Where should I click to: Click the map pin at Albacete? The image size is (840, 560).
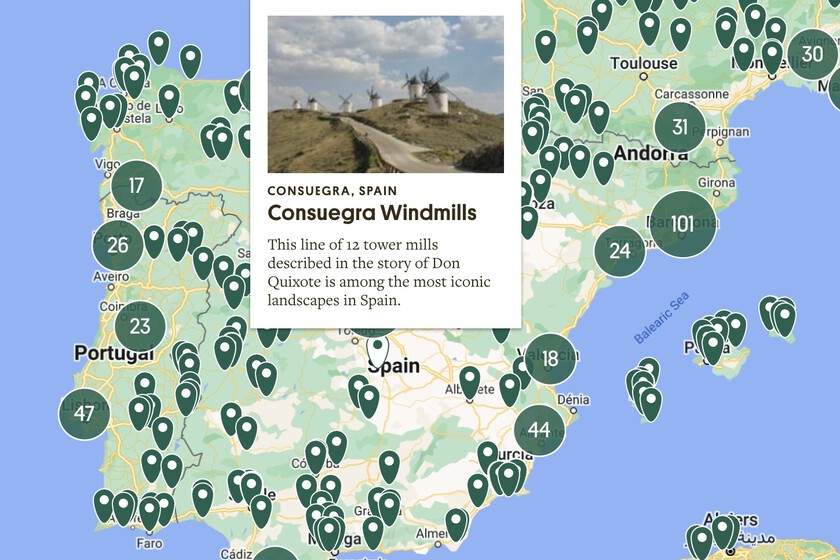[x=470, y=382]
